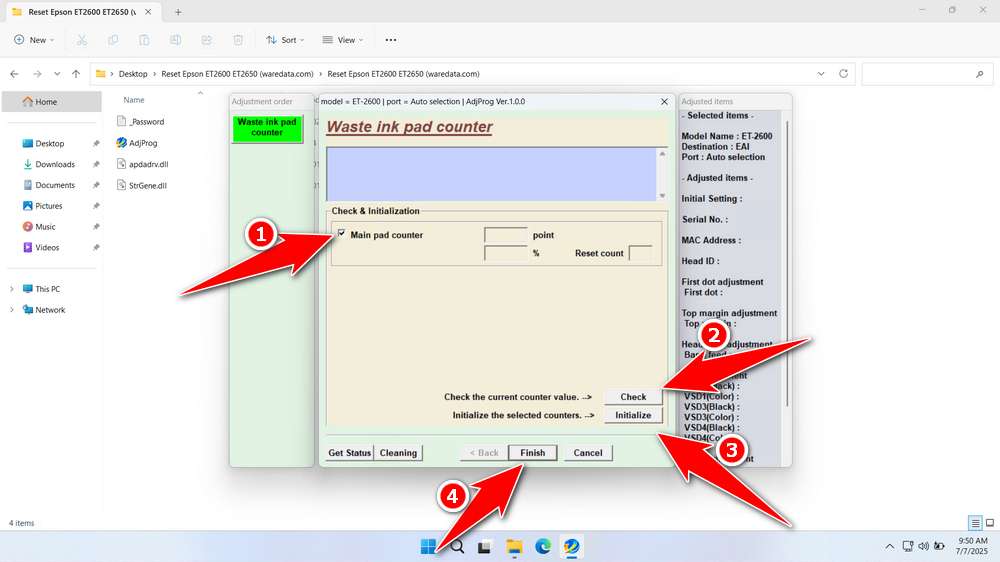This screenshot has width=1000, height=562.
Task: Open Task View on taskbar
Action: click(x=485, y=547)
